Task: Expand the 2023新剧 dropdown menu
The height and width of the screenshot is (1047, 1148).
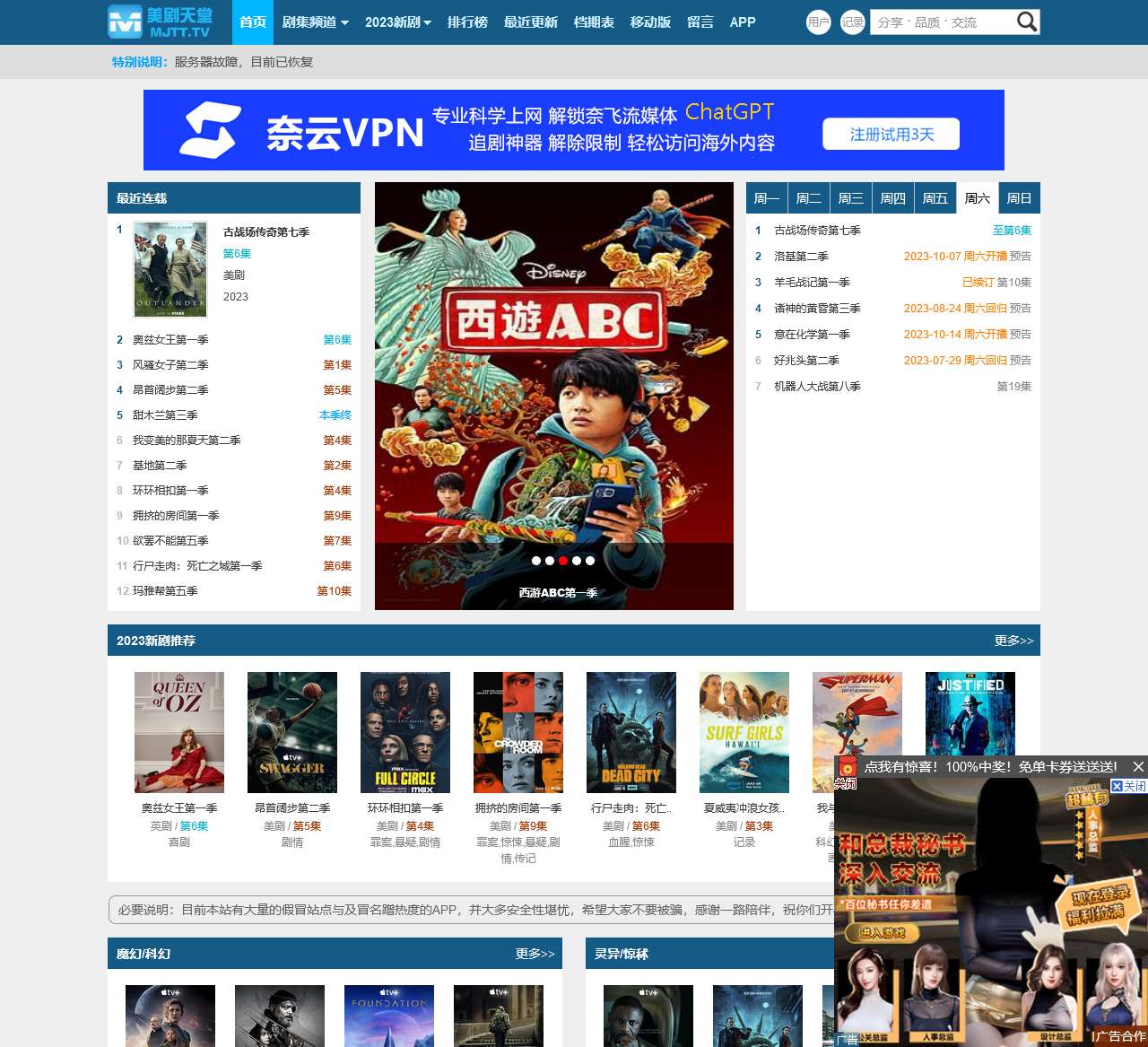Action: point(398,22)
